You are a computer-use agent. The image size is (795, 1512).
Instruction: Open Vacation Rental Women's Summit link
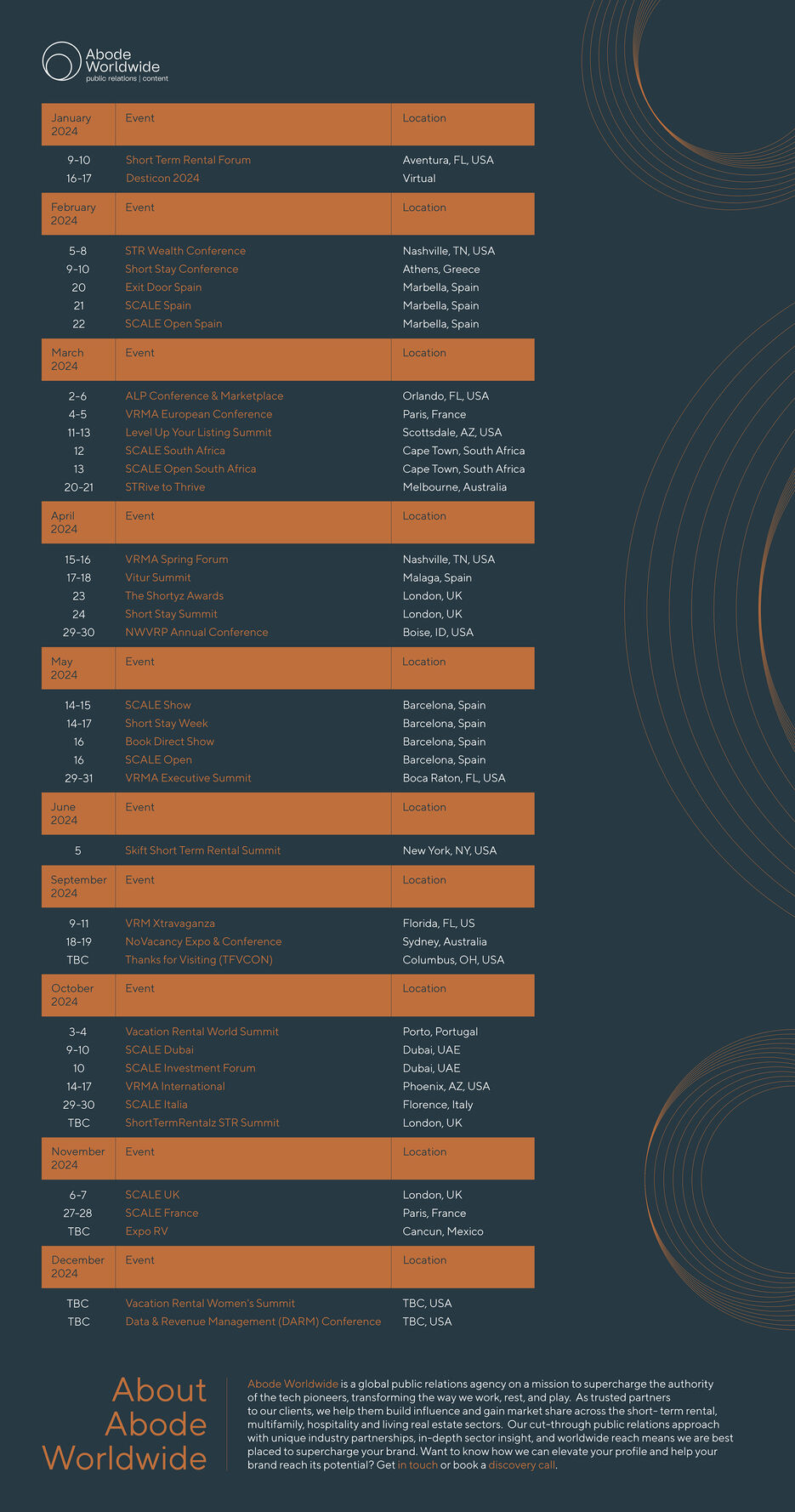pyautogui.click(x=210, y=1304)
